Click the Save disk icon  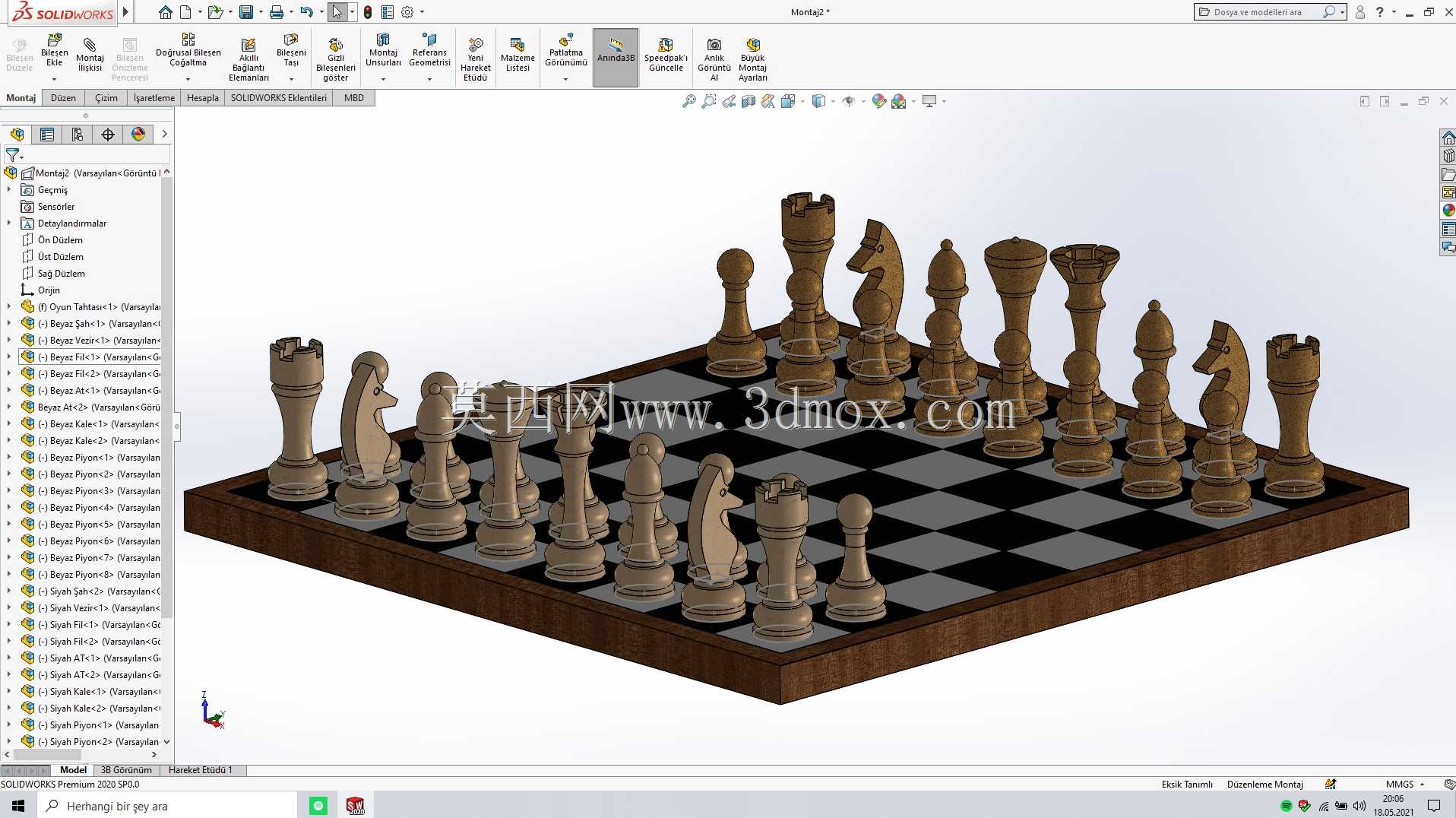245,12
